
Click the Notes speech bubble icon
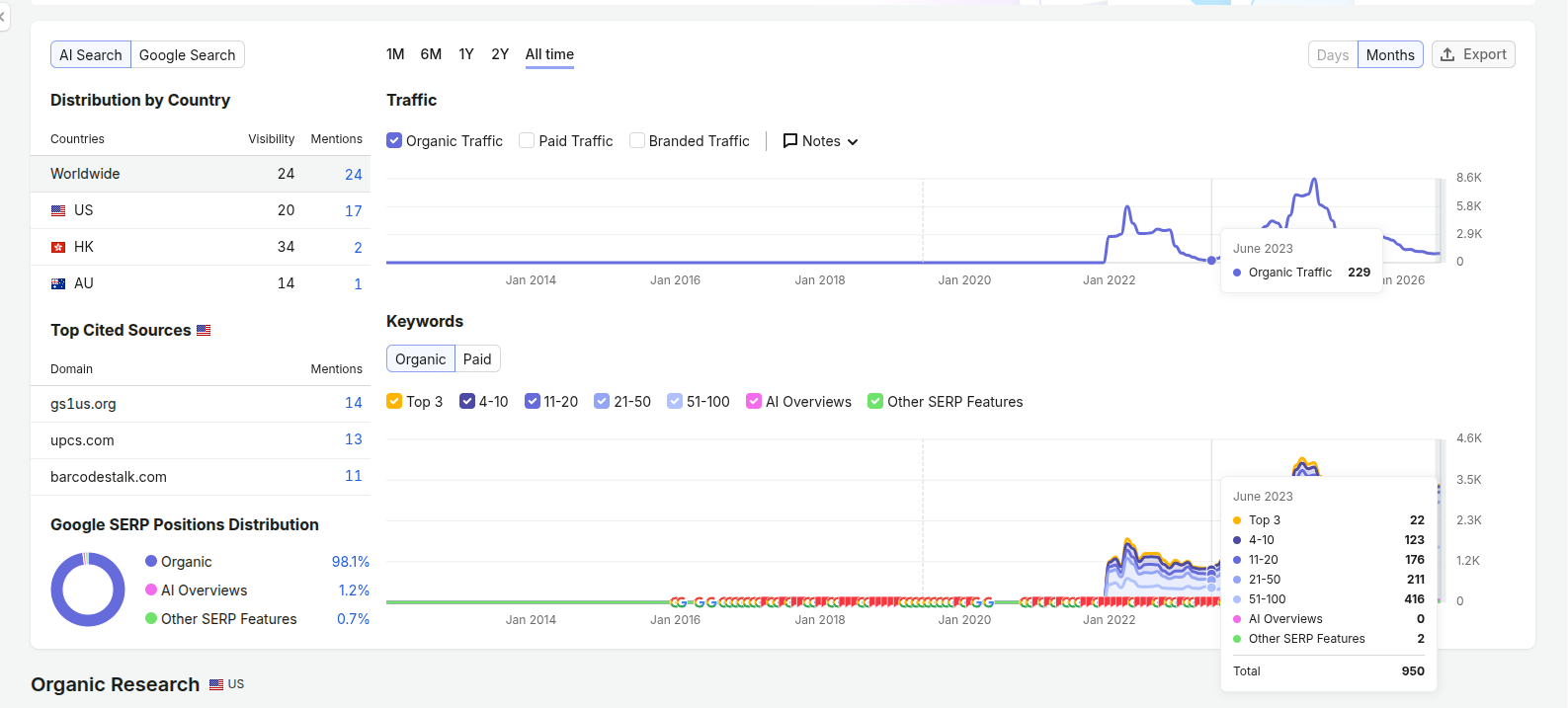pyautogui.click(x=790, y=141)
